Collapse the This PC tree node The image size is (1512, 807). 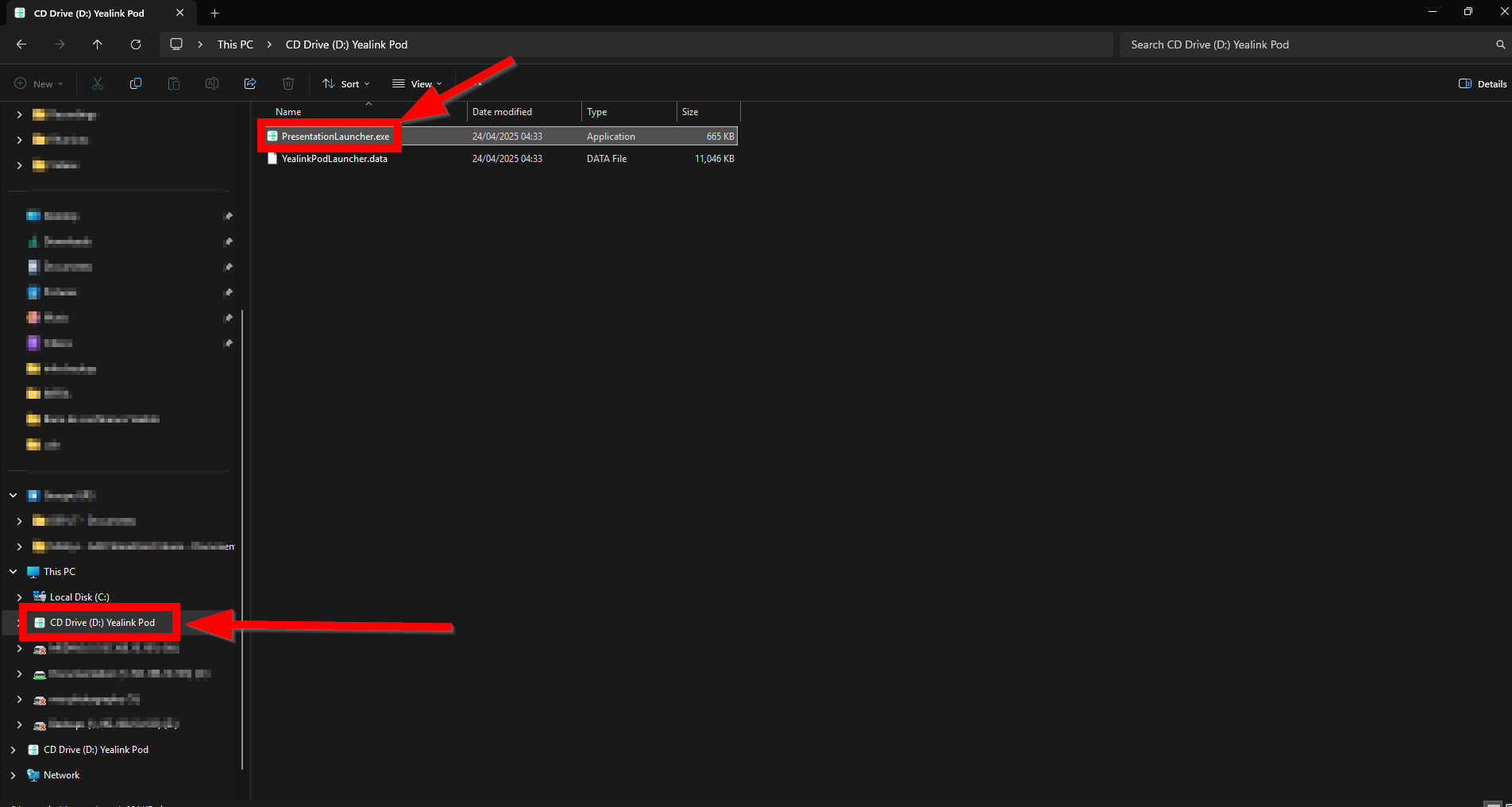click(13, 572)
